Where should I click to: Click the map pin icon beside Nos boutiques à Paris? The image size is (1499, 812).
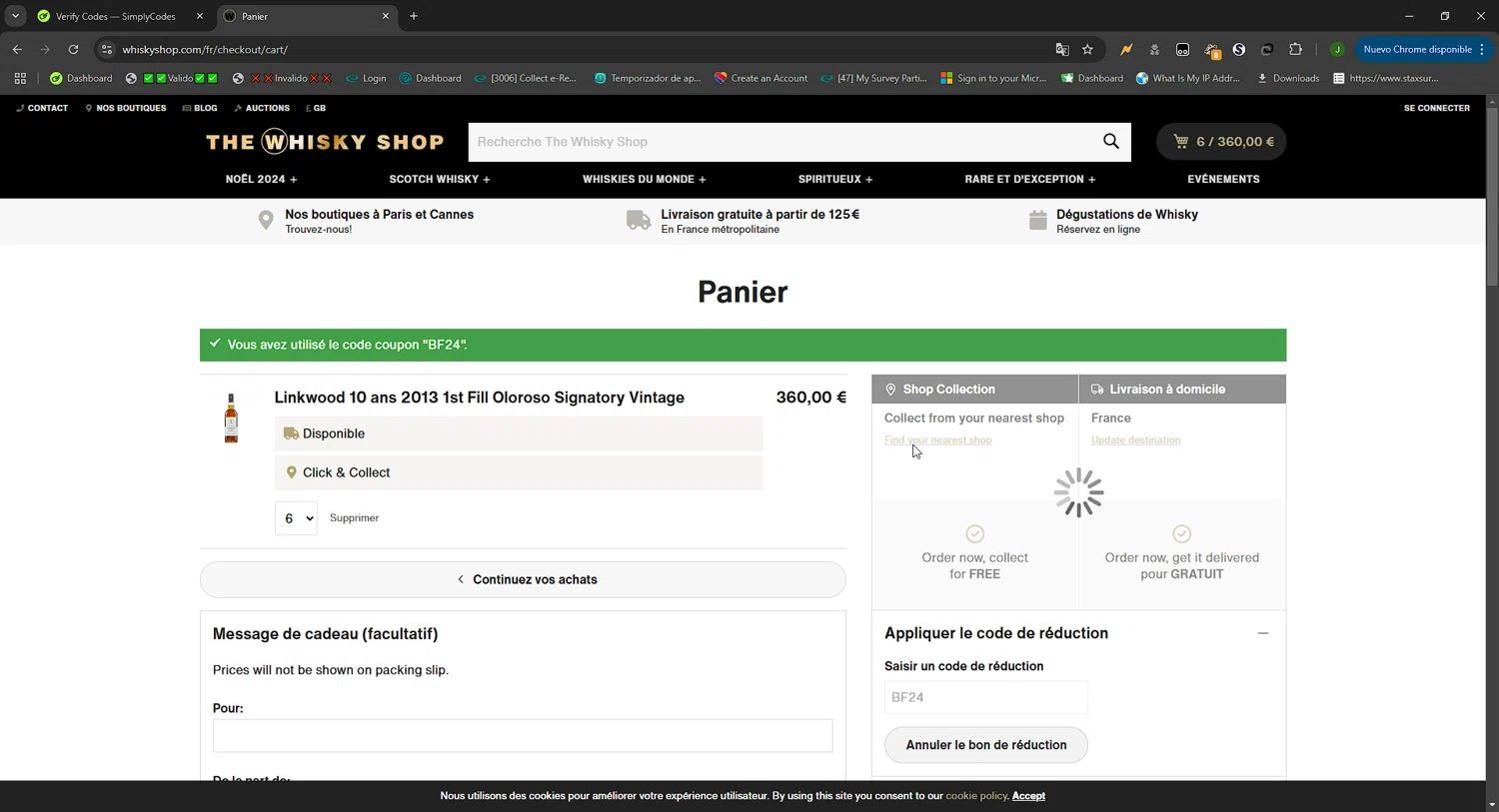tap(266, 221)
